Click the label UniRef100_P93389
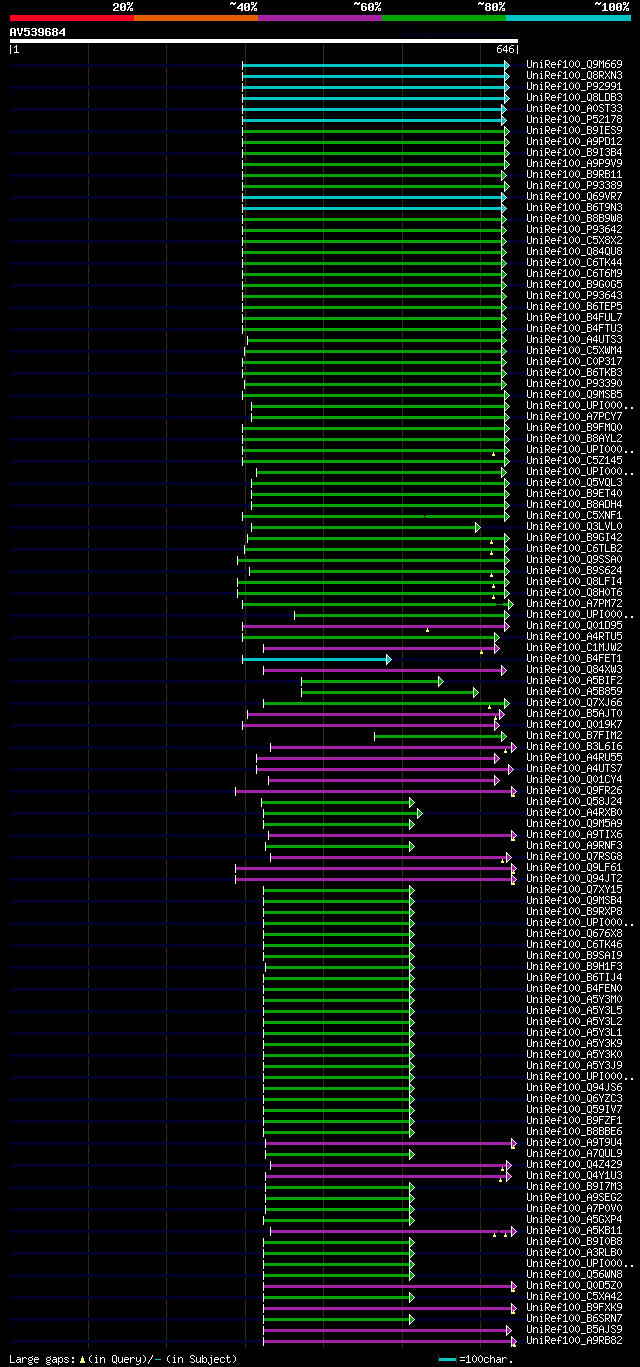 (574, 186)
